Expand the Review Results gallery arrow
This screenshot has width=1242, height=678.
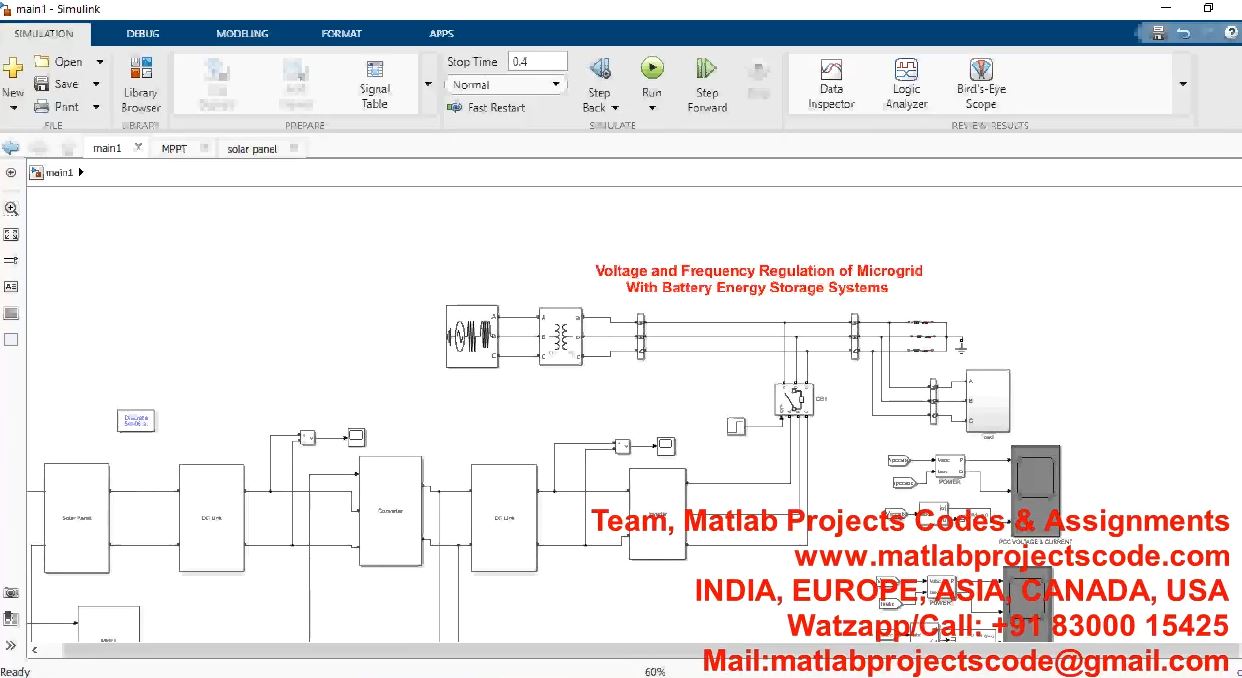coord(1183,84)
